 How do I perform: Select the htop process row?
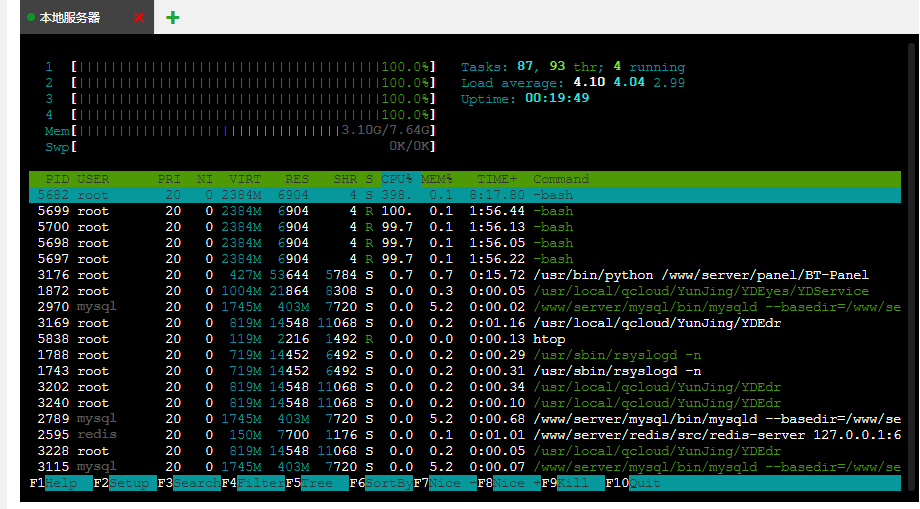(x=465, y=339)
